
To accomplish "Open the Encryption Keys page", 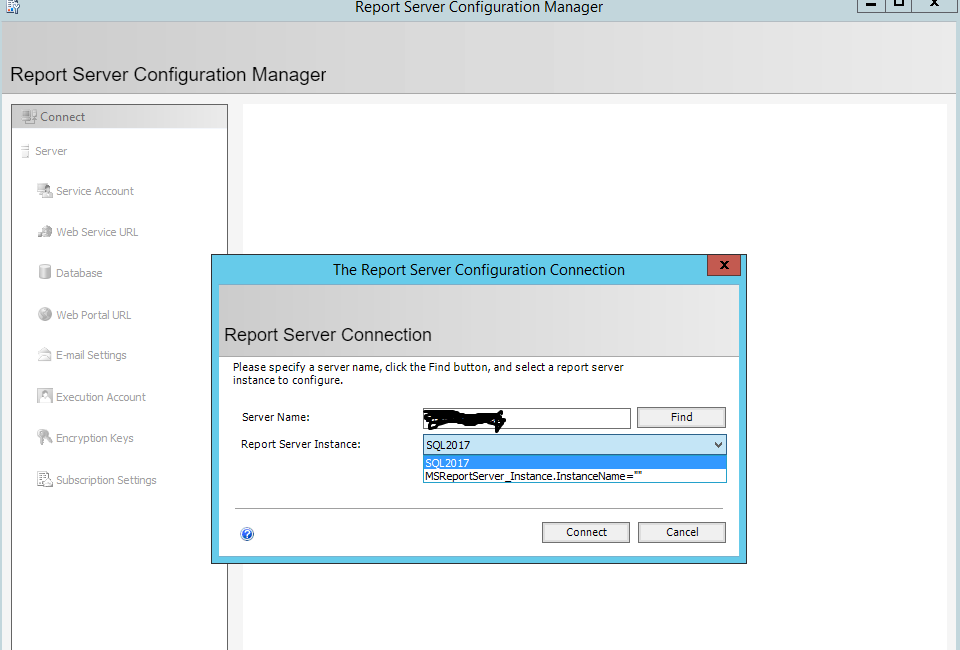I will pyautogui.click(x=95, y=438).
